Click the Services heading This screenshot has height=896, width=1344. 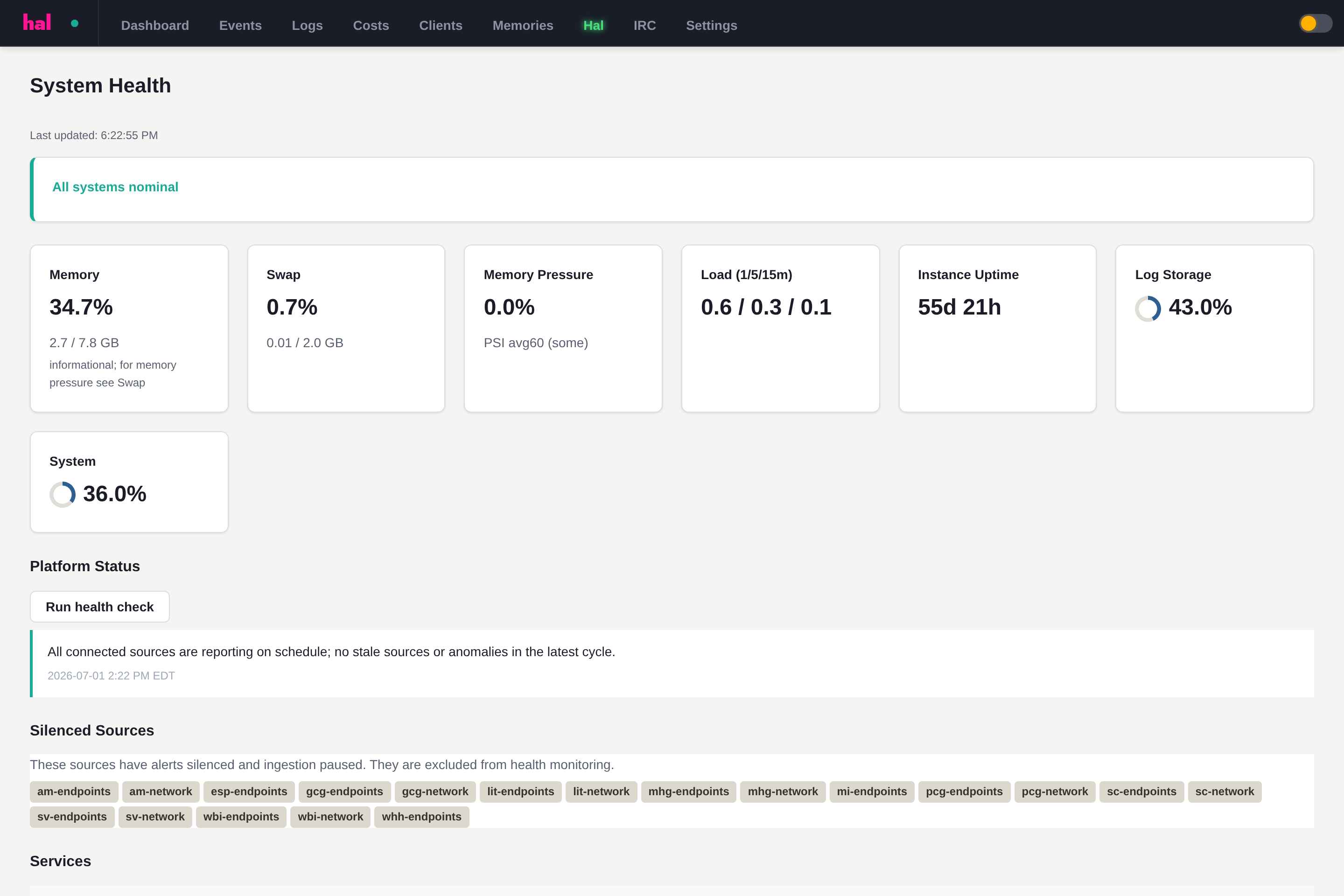click(x=61, y=861)
